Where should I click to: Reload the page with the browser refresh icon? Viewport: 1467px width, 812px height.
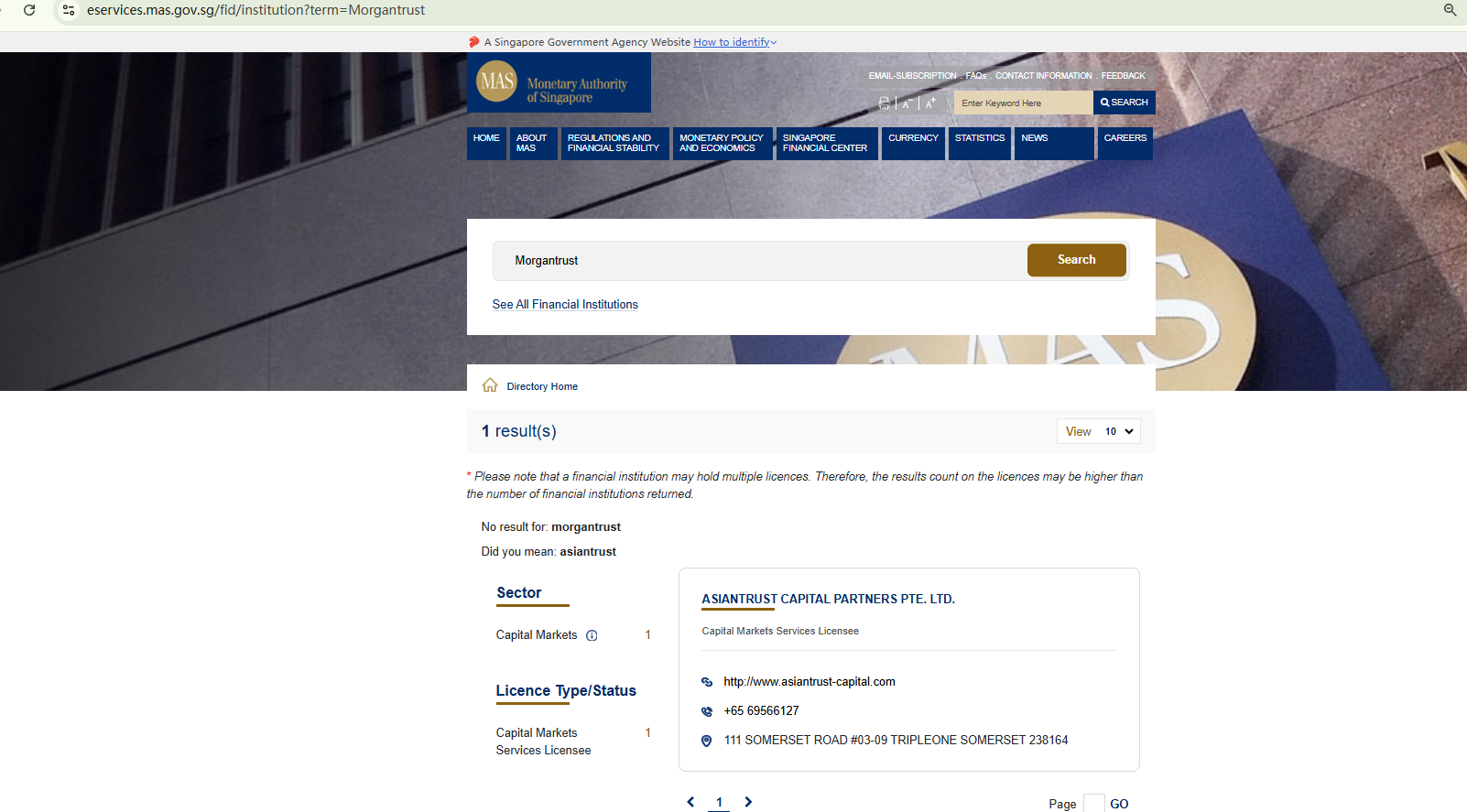pyautogui.click(x=29, y=10)
